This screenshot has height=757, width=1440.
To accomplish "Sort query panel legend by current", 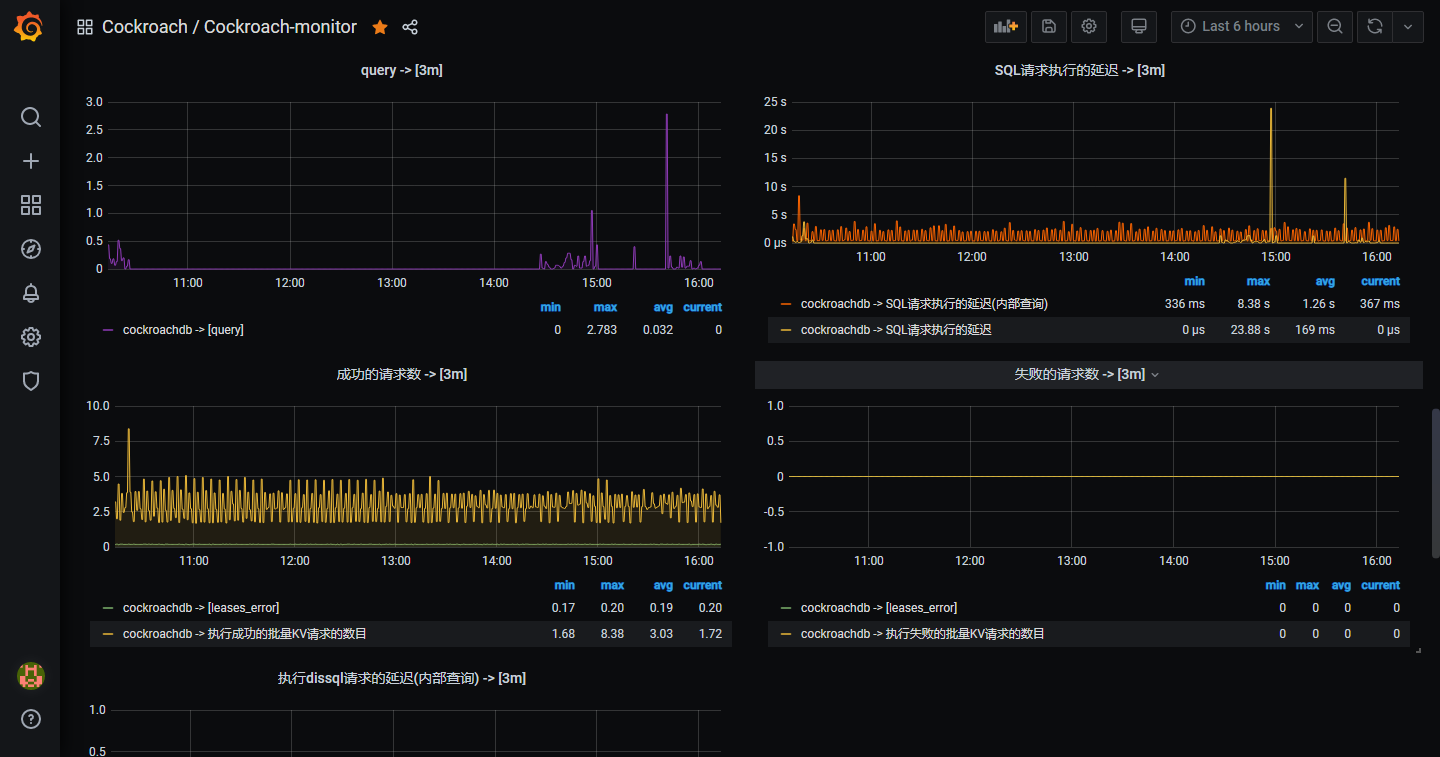I will 702,307.
